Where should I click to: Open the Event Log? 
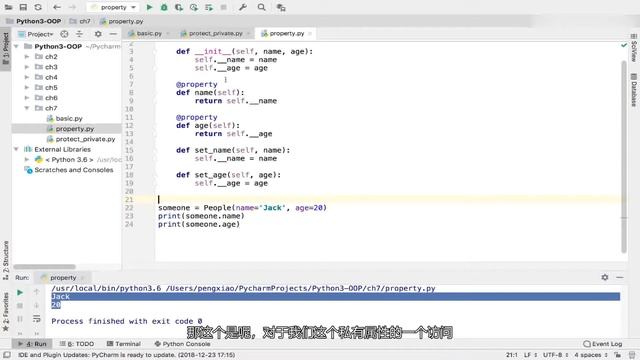click(603, 344)
